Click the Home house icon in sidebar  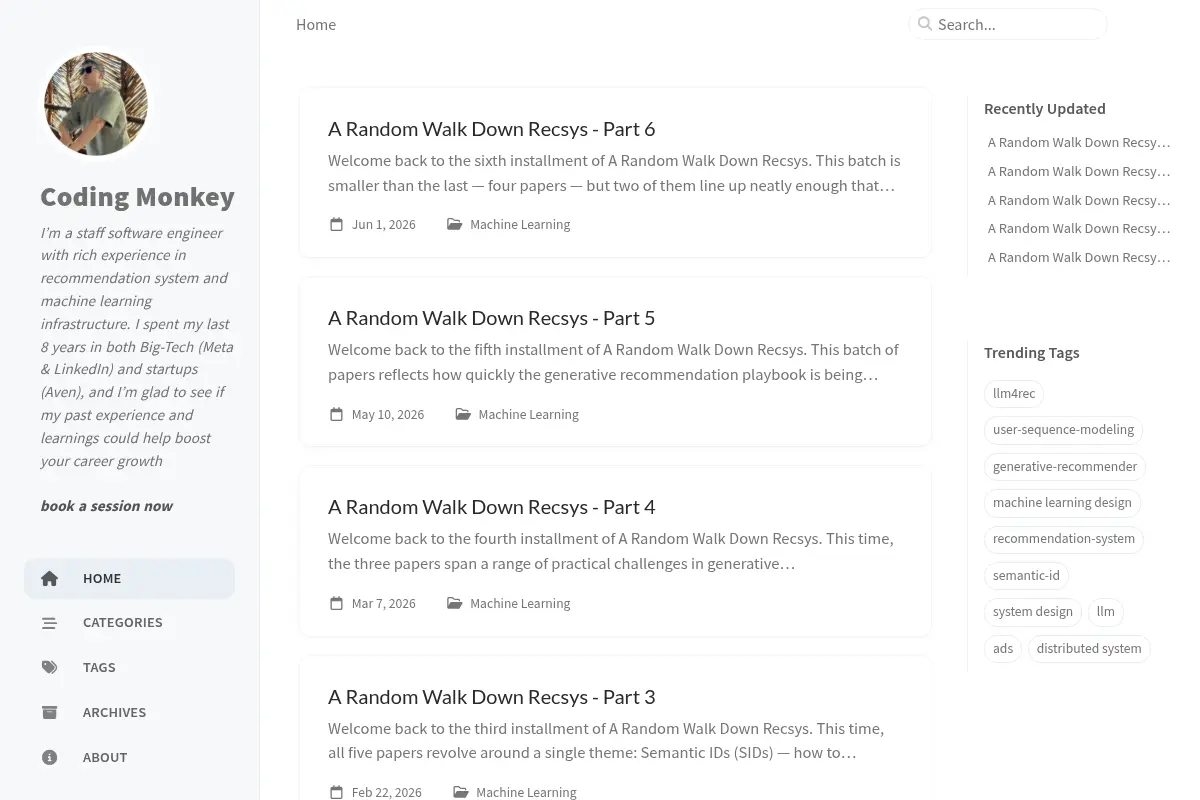coord(49,578)
